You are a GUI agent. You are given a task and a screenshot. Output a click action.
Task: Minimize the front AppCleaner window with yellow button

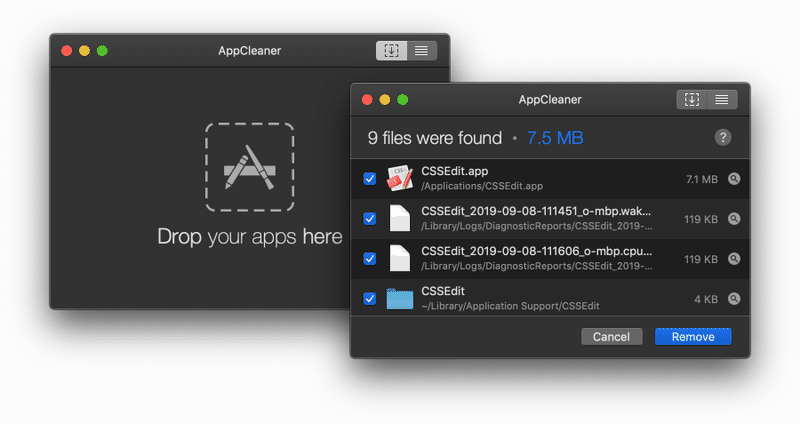coord(385,99)
